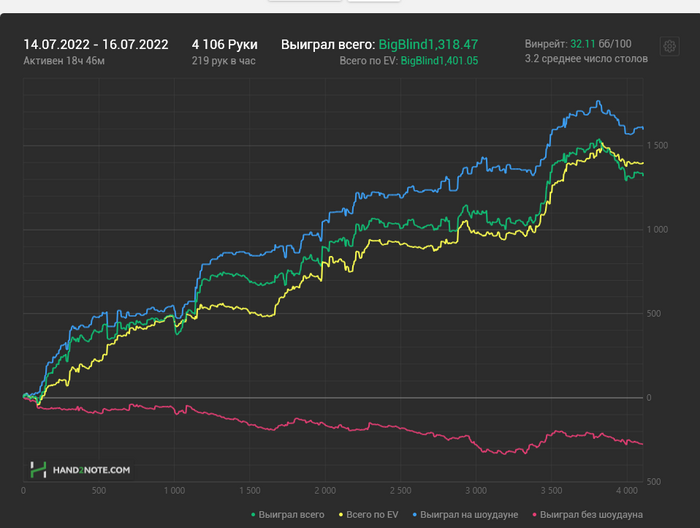Click the '2 500' x-axis label
This screenshot has width=700, height=528.
click(x=400, y=491)
